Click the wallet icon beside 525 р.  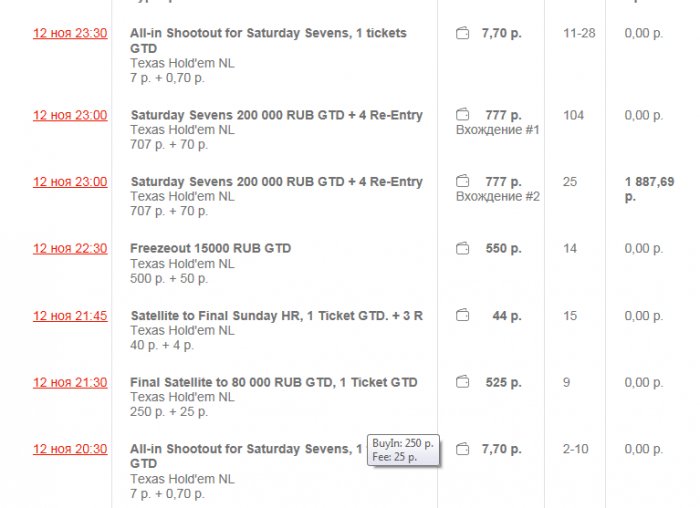click(462, 382)
